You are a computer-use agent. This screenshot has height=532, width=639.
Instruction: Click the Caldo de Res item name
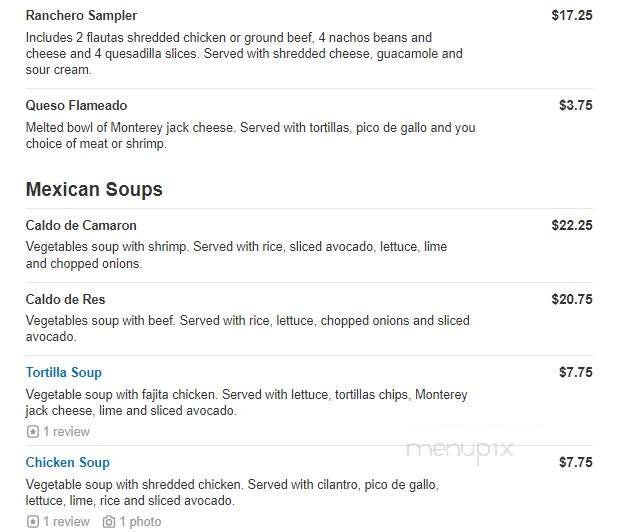65,300
